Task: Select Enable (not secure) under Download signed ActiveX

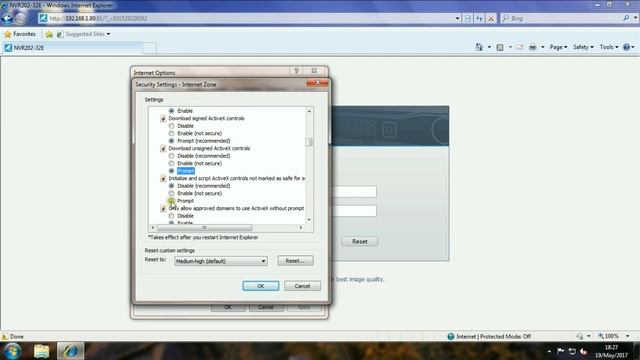Action: 171,133
